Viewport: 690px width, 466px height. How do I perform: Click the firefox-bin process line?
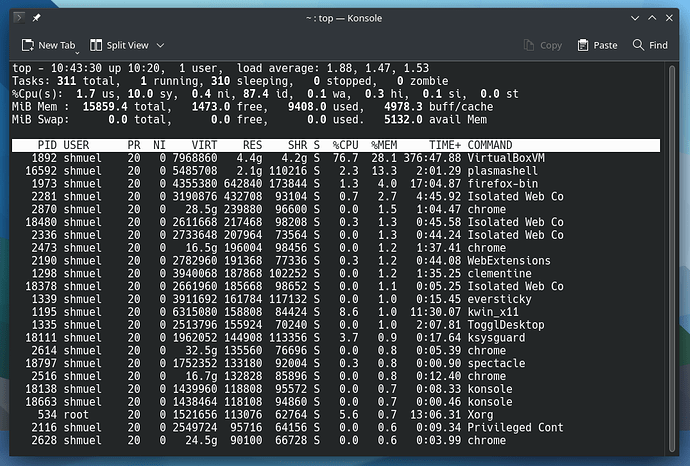pyautogui.click(x=336, y=183)
